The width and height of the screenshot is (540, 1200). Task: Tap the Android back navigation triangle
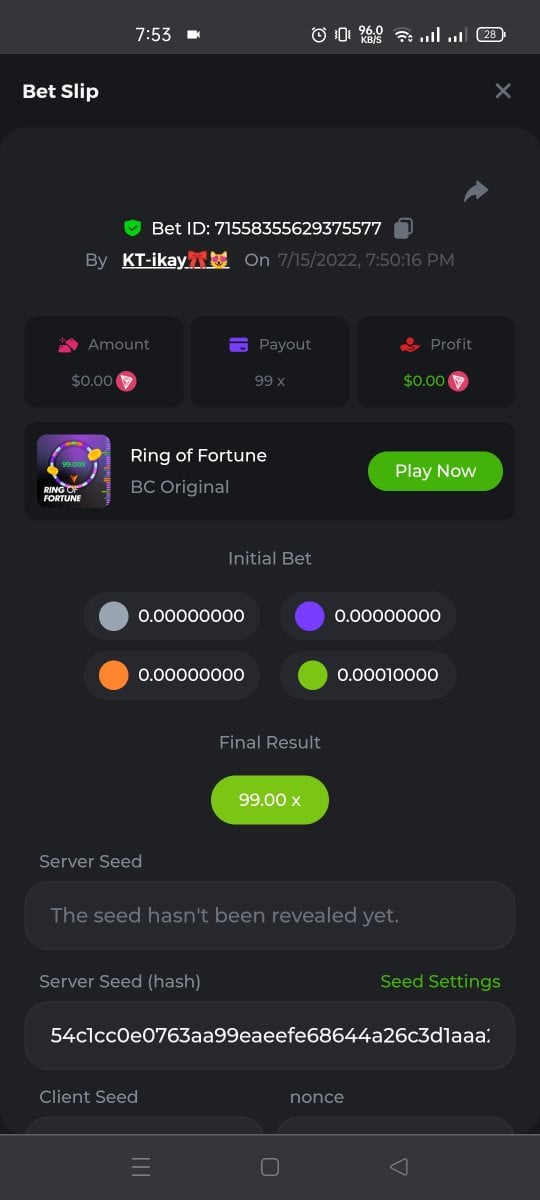399,1166
